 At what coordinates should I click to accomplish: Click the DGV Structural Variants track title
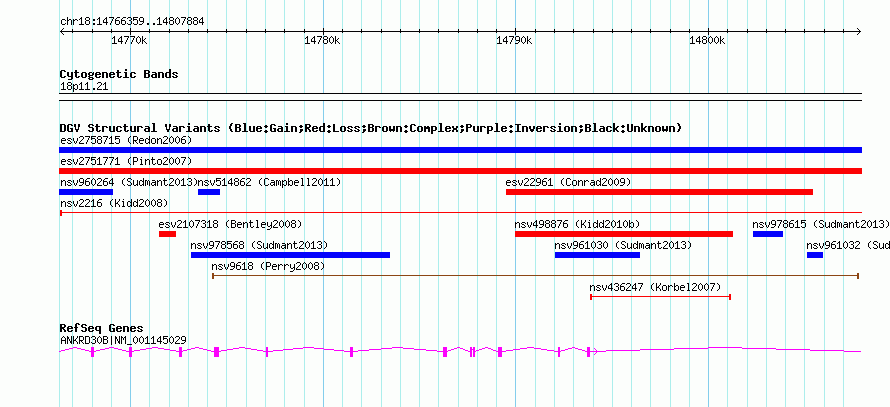coord(371,128)
